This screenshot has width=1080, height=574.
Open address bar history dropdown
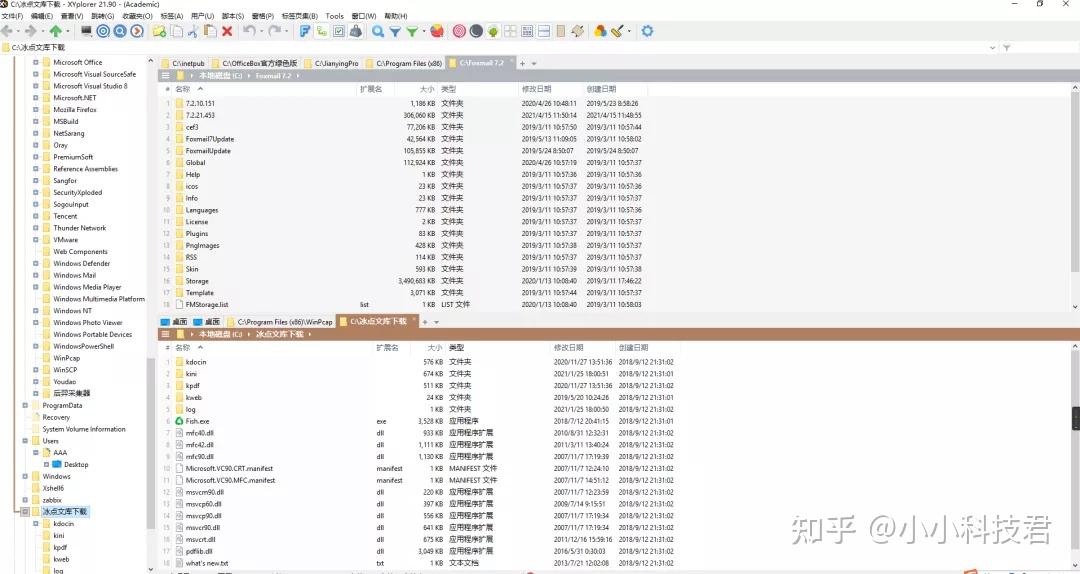993,48
